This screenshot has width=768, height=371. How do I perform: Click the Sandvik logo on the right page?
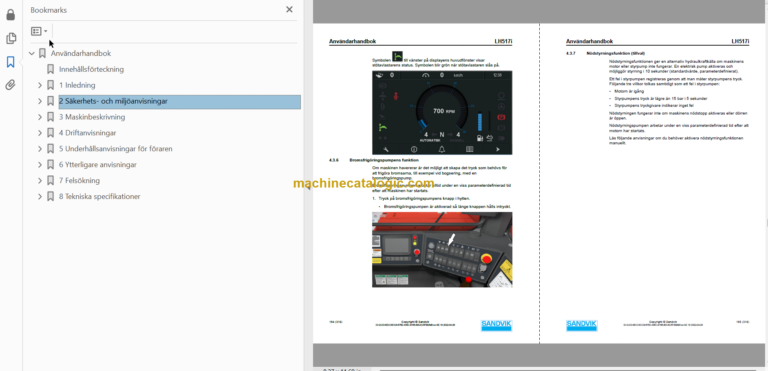[x=581, y=325]
